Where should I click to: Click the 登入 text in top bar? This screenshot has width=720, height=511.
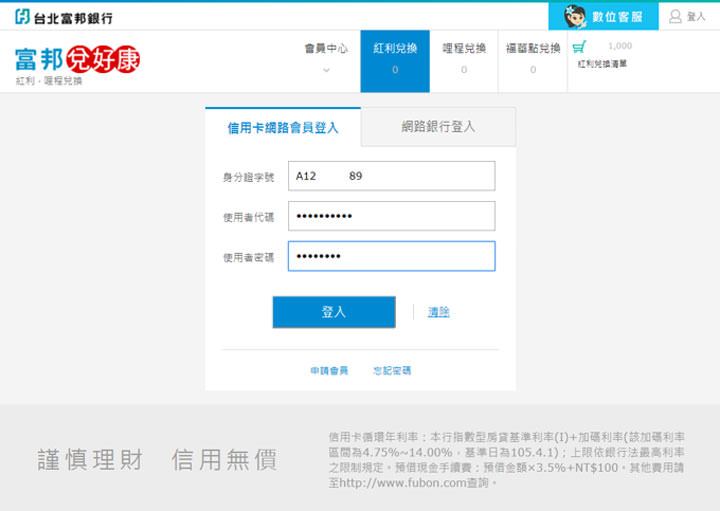coord(696,17)
